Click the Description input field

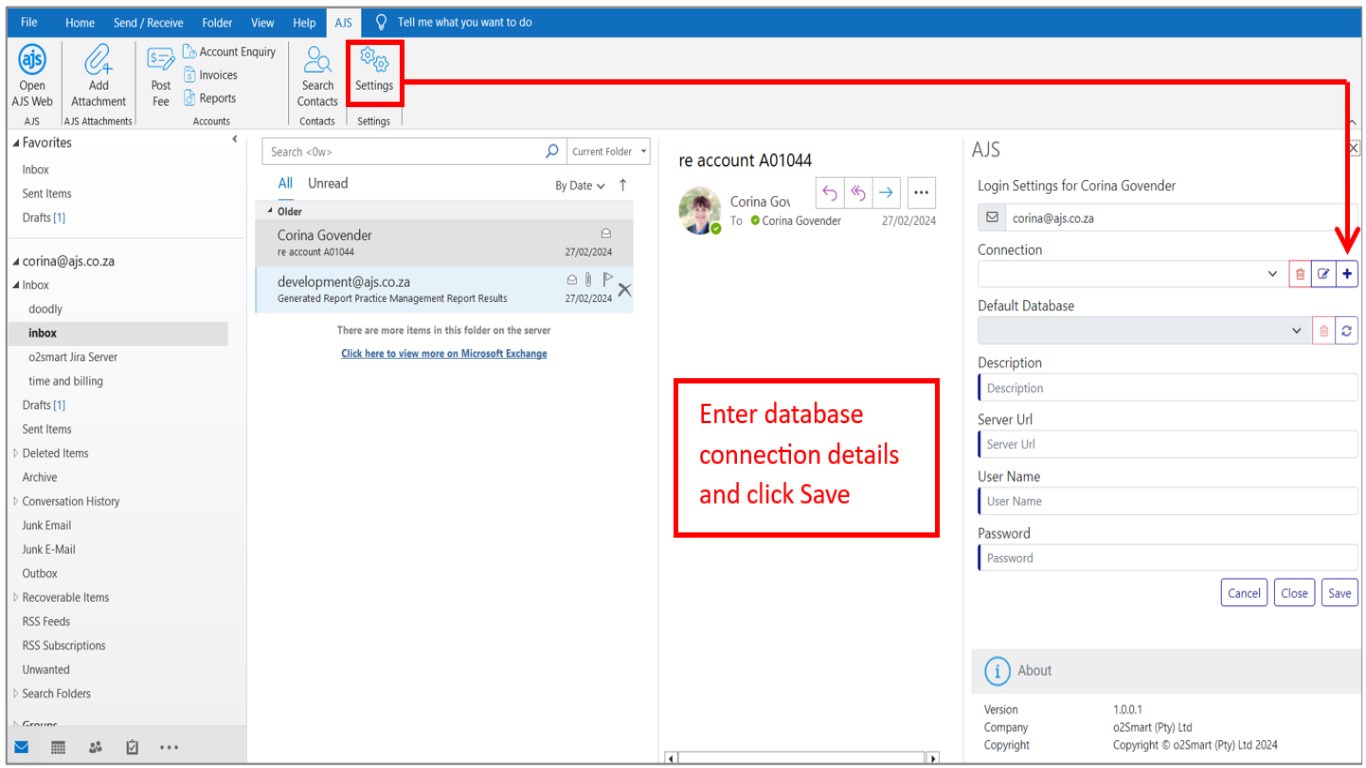(x=1168, y=388)
